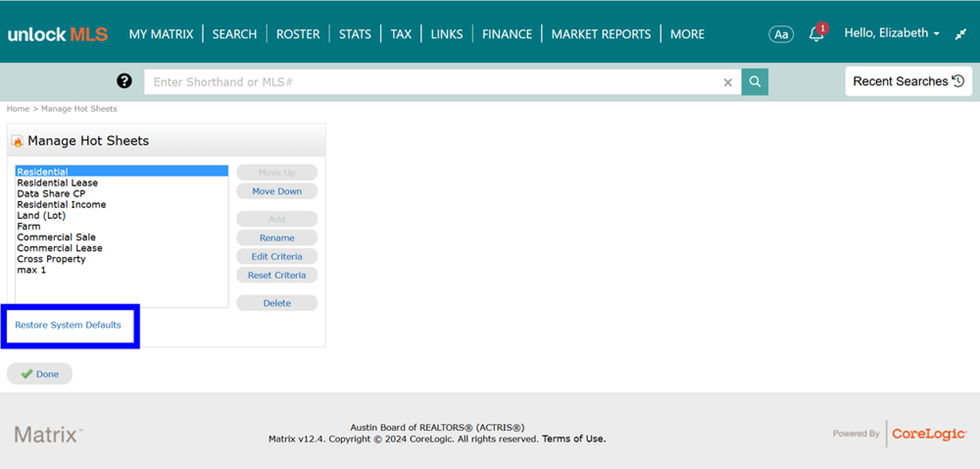Open the Terms of Use link
Image resolution: width=980 pixels, height=469 pixels.
pyautogui.click(x=574, y=439)
